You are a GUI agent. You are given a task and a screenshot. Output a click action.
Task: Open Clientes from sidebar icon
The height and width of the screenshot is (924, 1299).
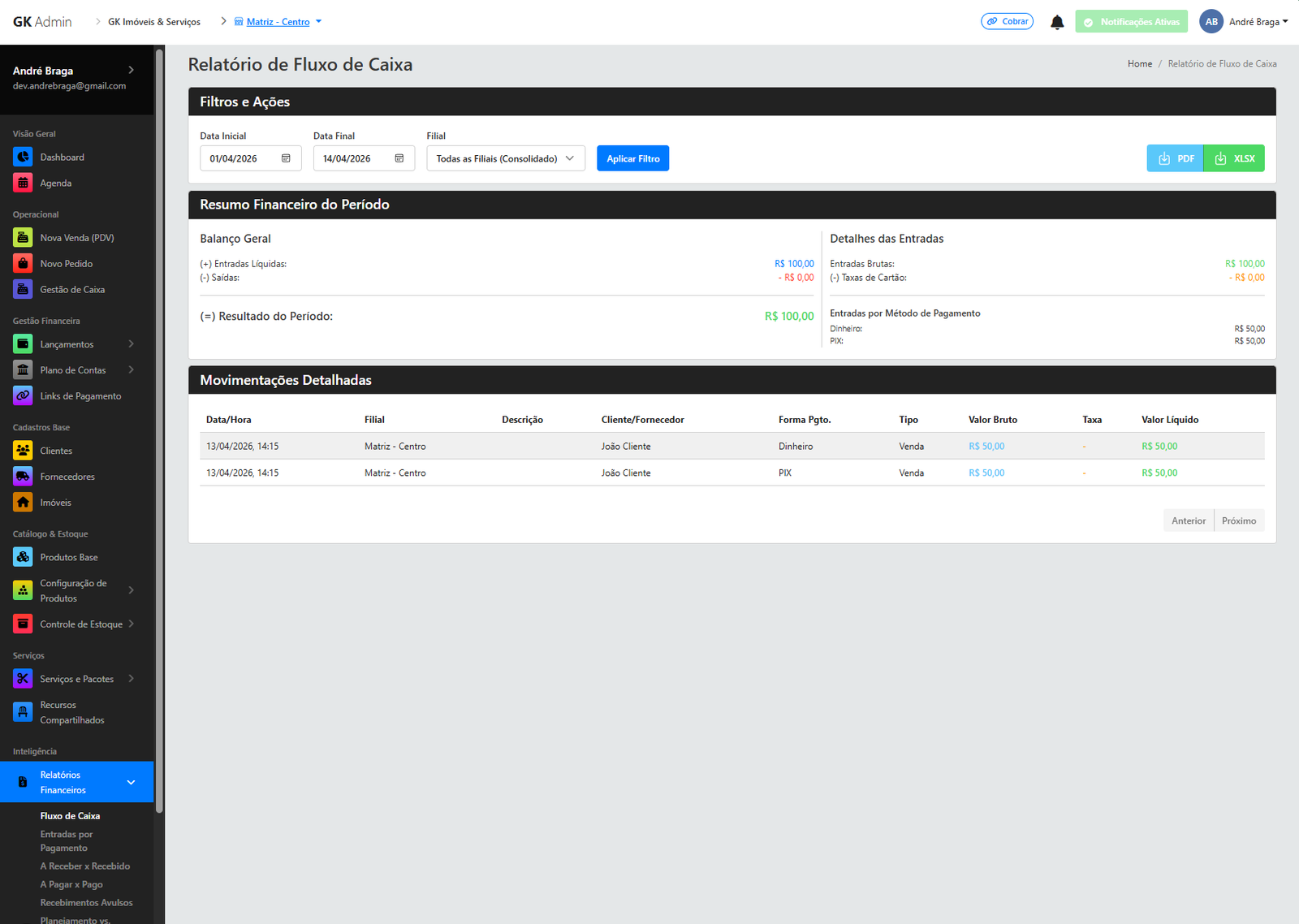coord(23,451)
